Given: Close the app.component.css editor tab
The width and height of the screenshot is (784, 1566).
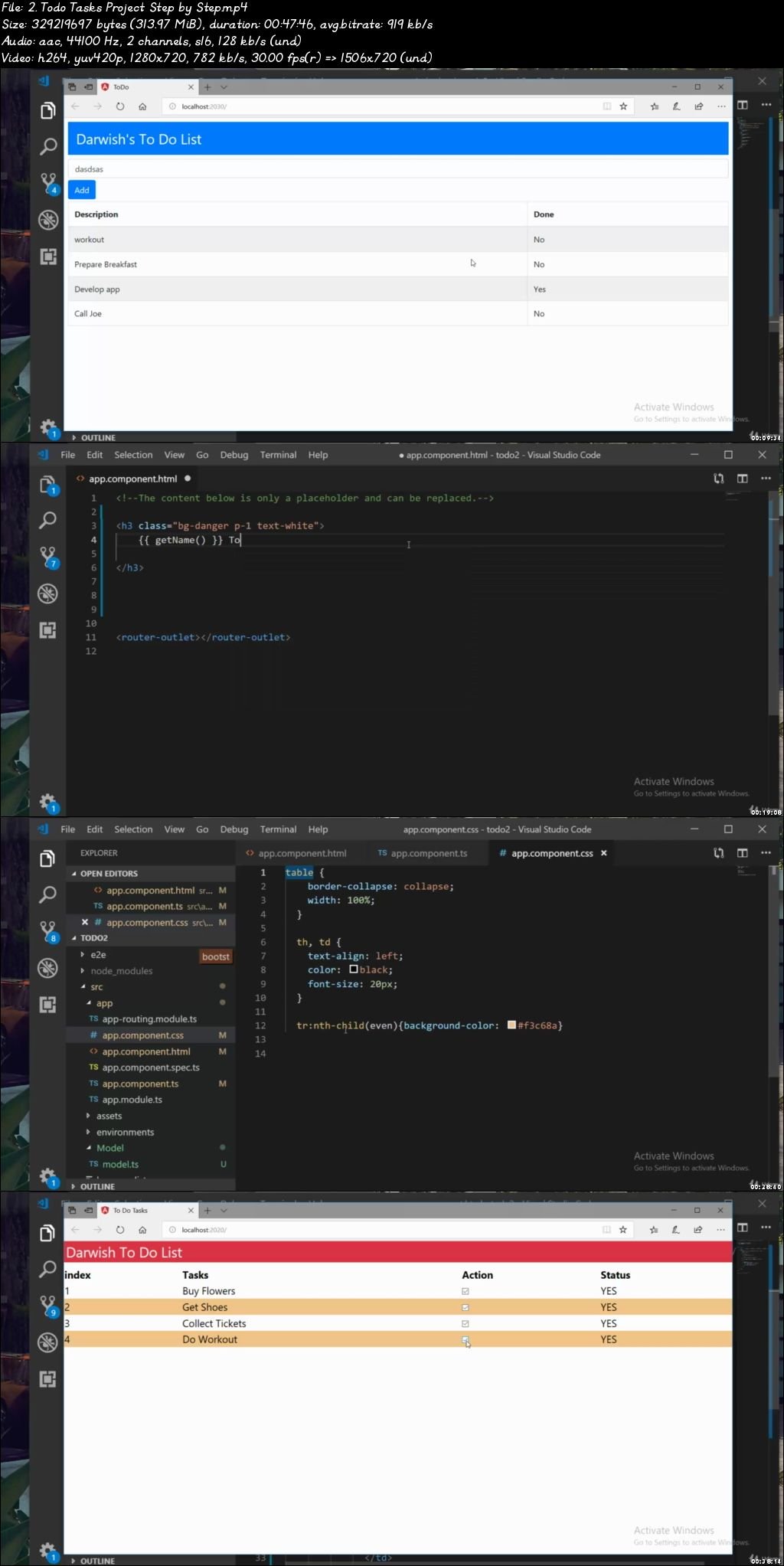Looking at the screenshot, I should coord(603,853).
